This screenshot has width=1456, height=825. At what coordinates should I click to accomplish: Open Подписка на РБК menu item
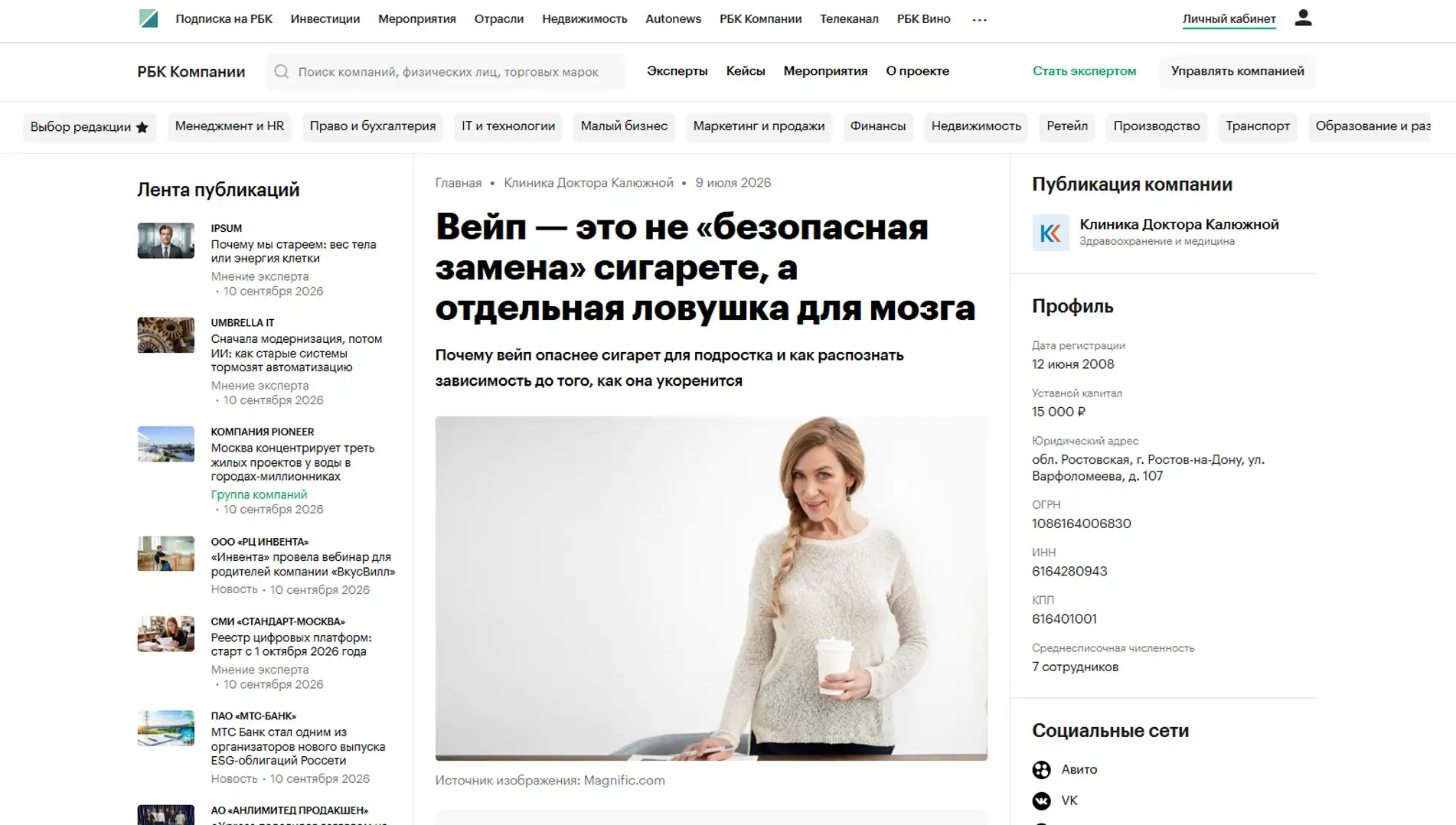224,19
